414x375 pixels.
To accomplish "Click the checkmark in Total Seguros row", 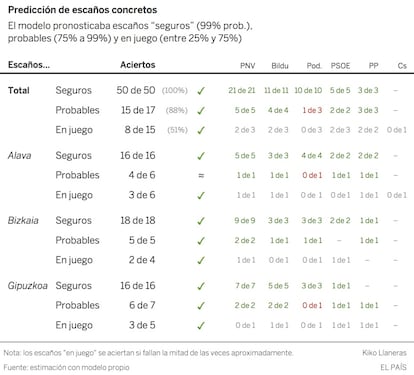I will tap(201, 91).
